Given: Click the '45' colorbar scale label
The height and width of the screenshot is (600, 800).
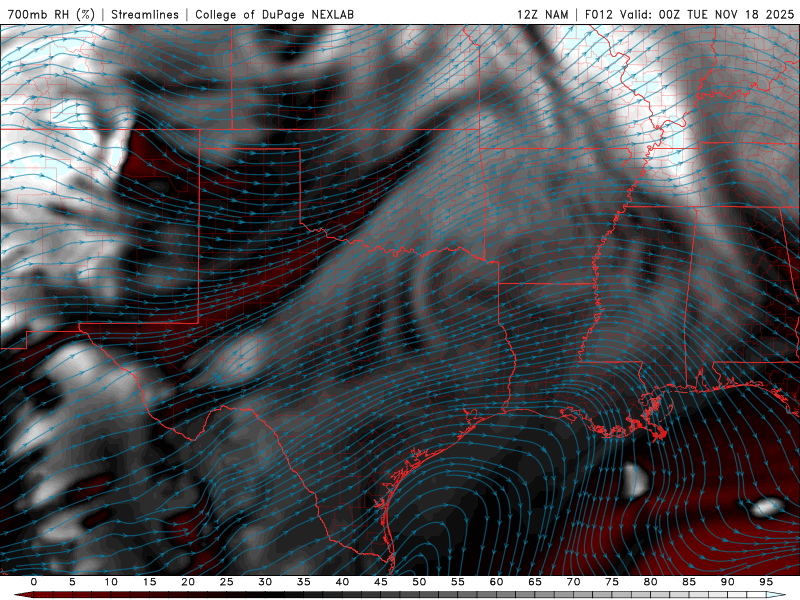Looking at the screenshot, I should (381, 582).
